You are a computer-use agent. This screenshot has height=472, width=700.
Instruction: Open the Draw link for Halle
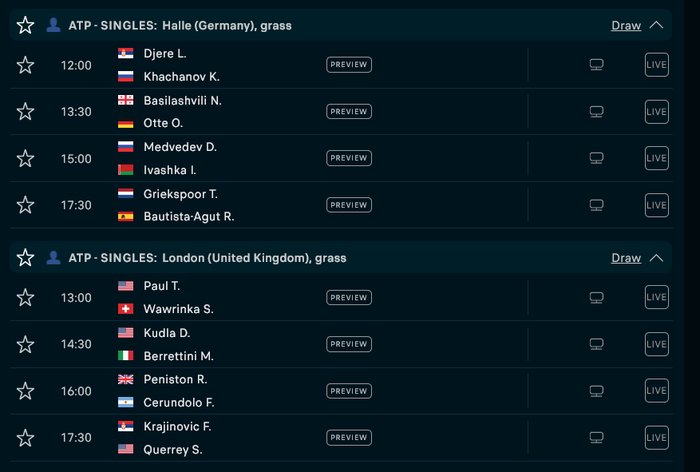[x=626, y=25]
